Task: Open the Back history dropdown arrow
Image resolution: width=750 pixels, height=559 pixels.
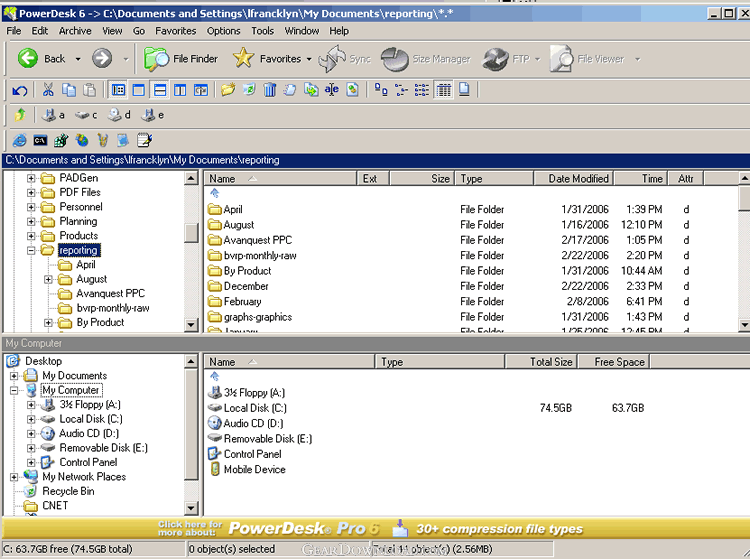Action: (78, 59)
